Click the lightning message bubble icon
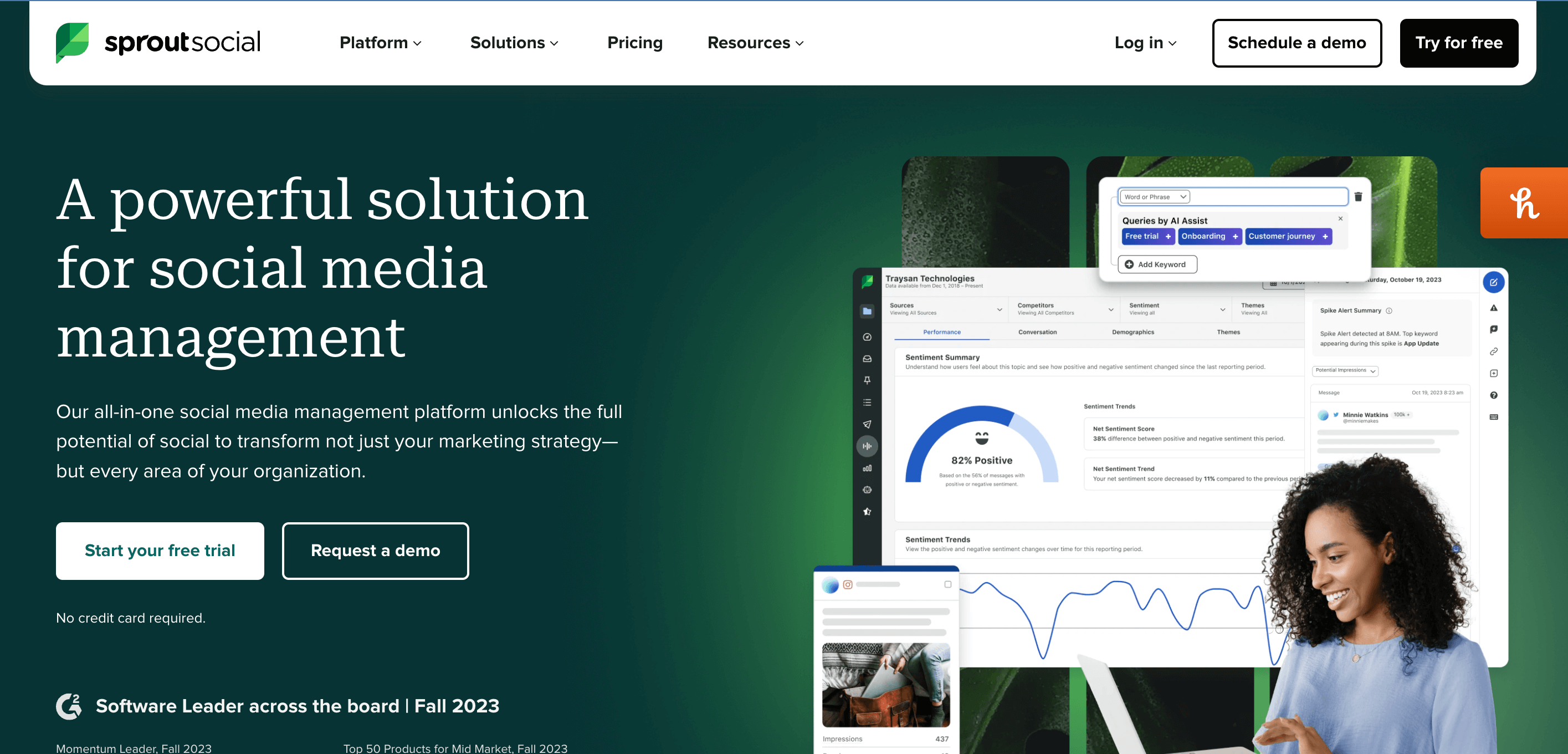Viewport: 1568px width, 754px height. tap(1493, 329)
